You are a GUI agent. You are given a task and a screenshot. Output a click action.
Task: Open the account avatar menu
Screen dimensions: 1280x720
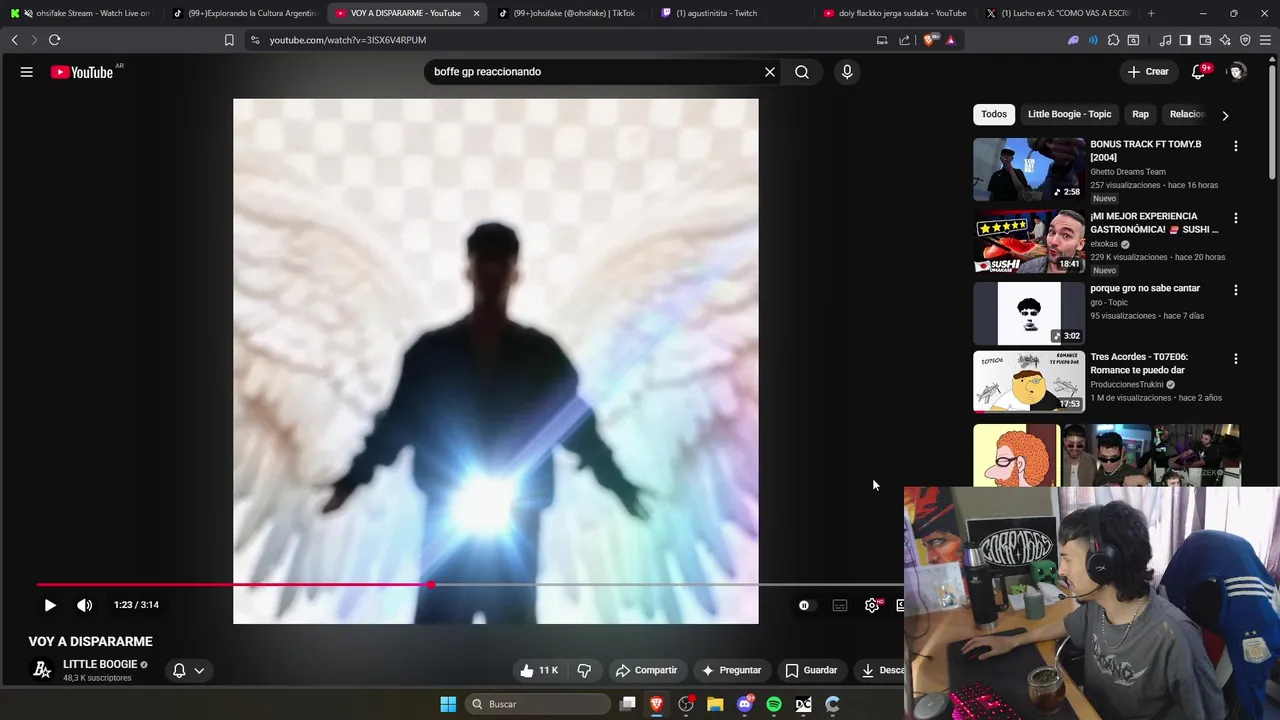[1237, 72]
